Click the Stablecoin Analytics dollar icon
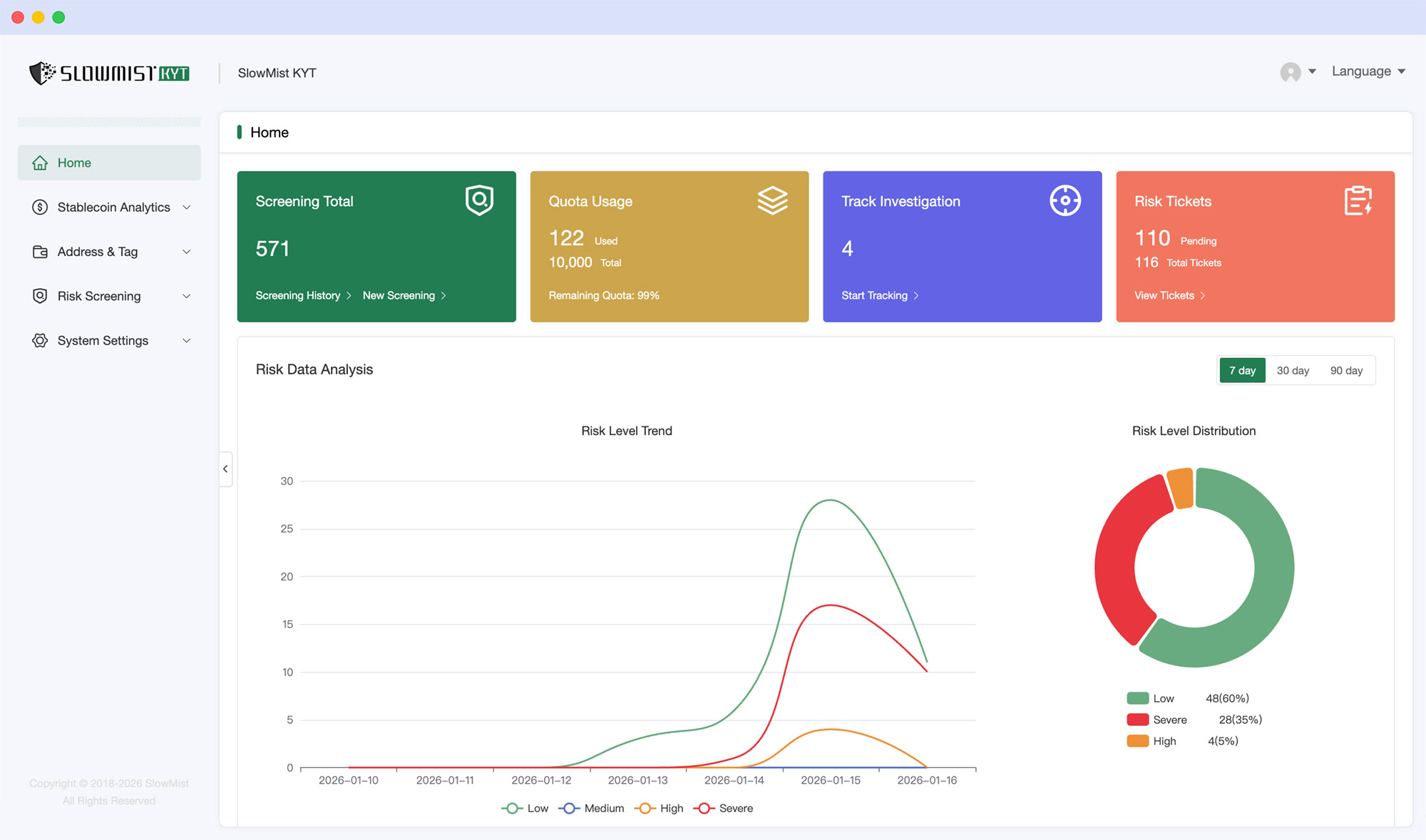 (40, 208)
